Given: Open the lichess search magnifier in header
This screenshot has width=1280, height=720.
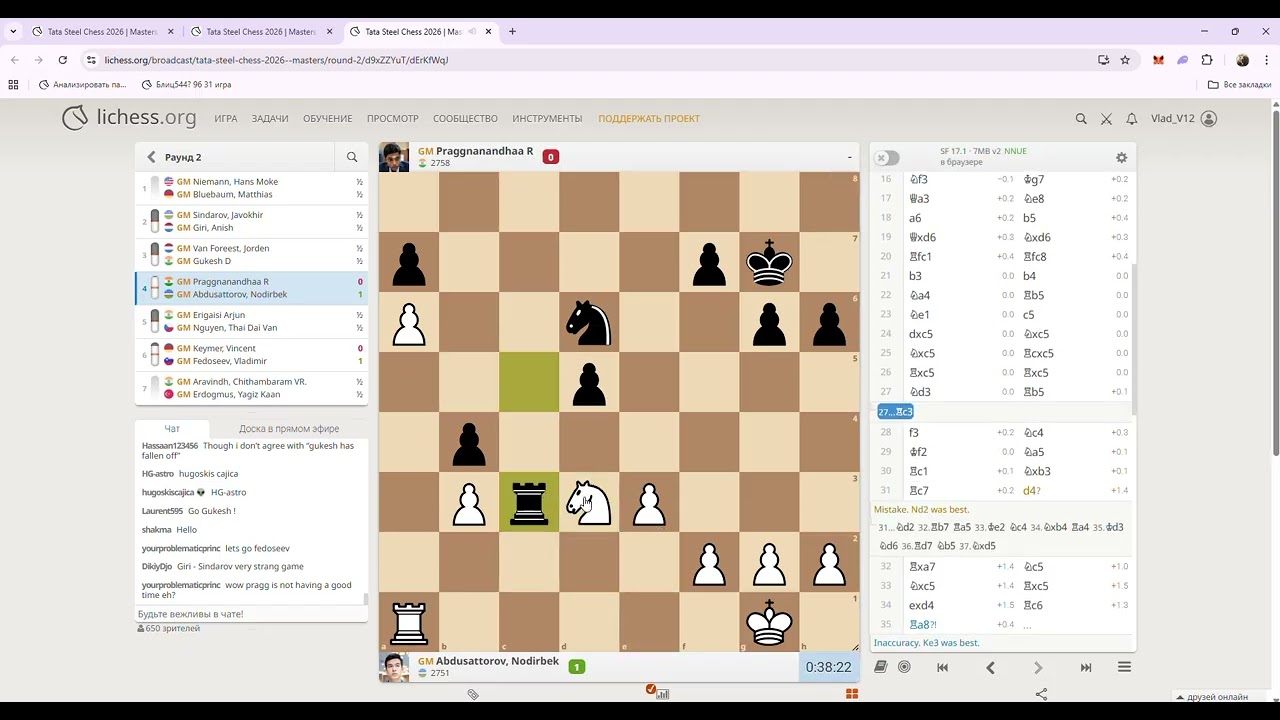Looking at the screenshot, I should pyautogui.click(x=1081, y=118).
